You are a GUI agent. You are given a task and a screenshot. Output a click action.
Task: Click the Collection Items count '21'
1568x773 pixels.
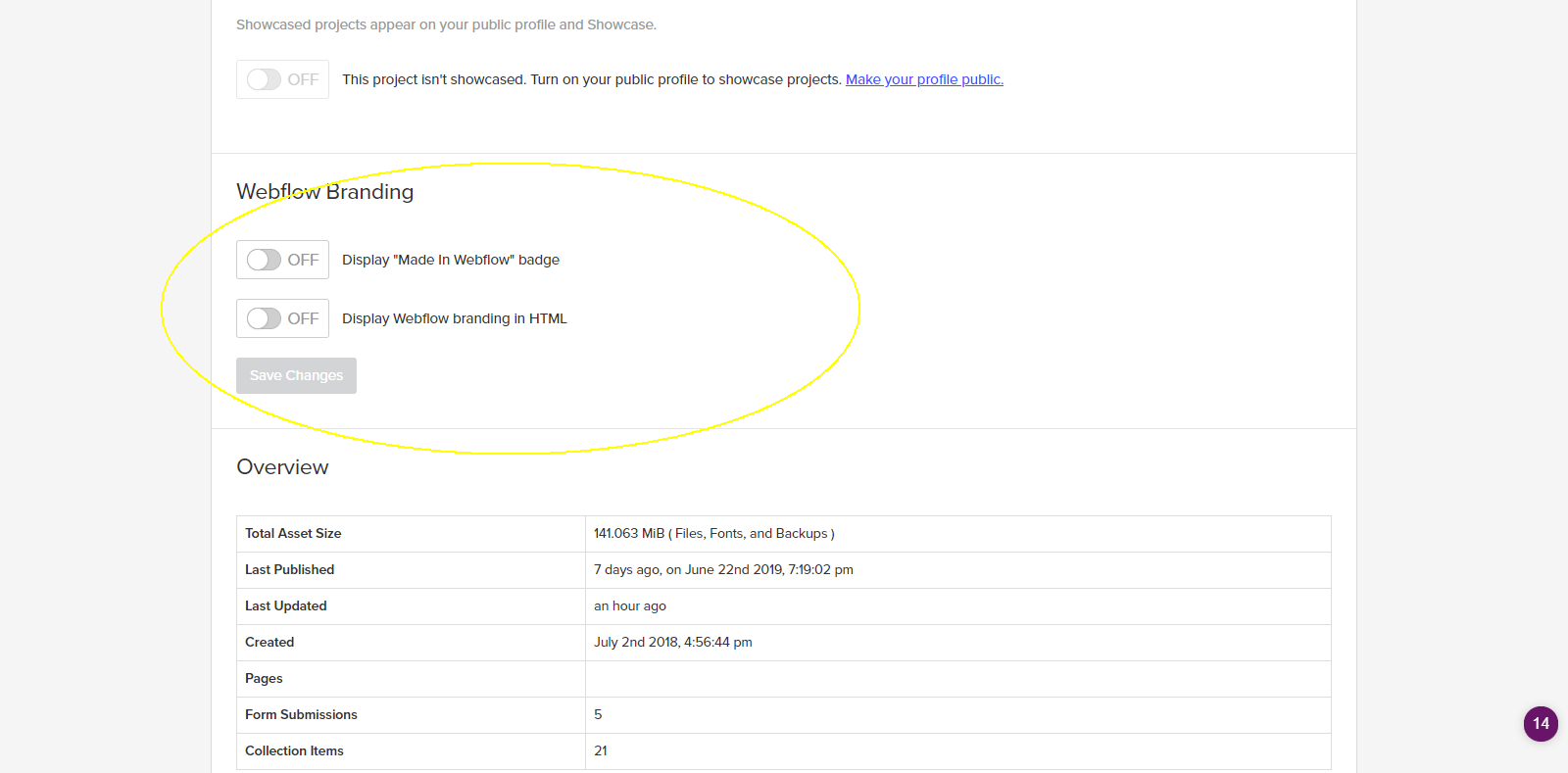click(601, 751)
